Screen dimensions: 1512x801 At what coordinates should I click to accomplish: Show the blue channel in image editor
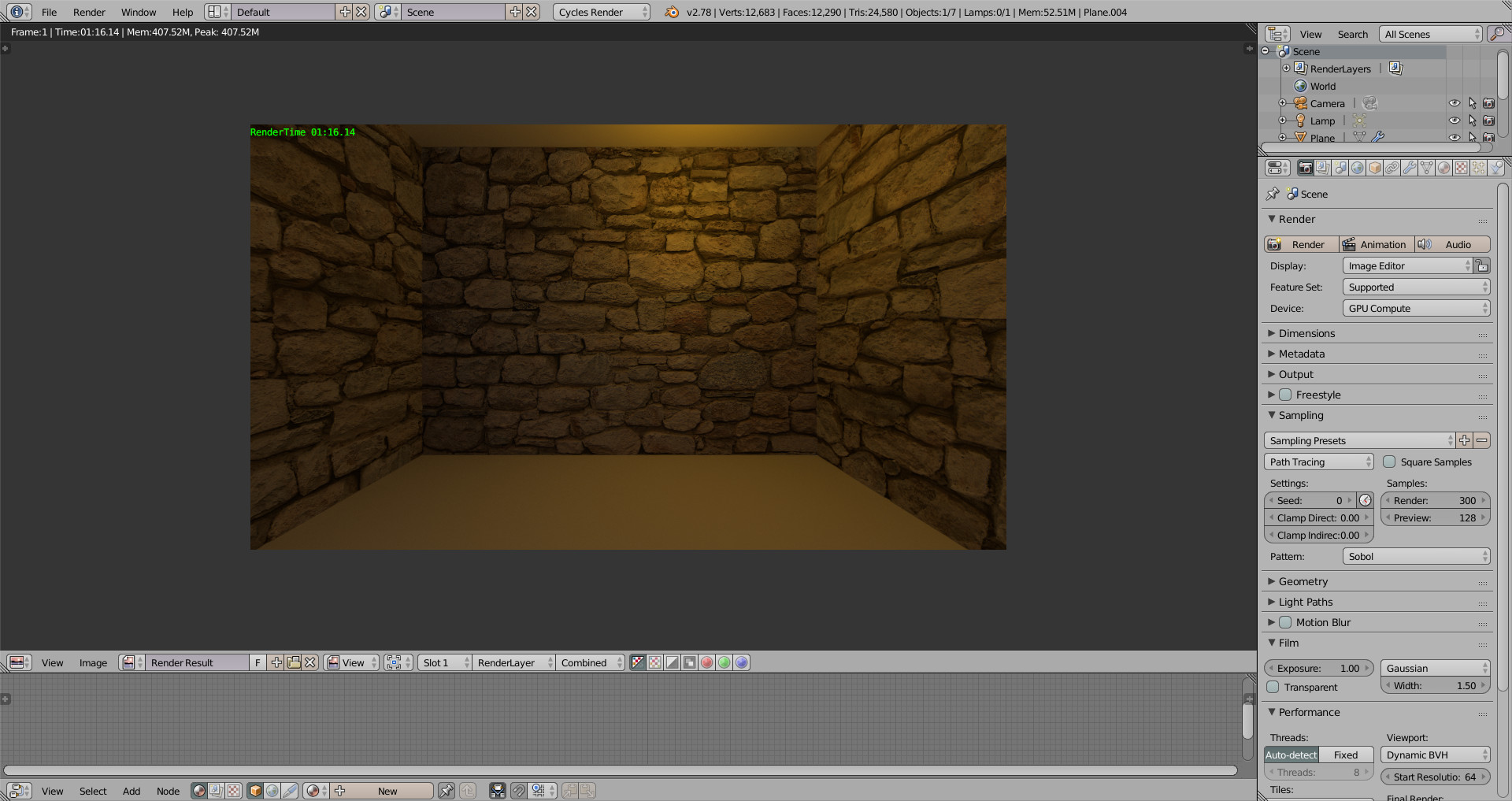742,662
